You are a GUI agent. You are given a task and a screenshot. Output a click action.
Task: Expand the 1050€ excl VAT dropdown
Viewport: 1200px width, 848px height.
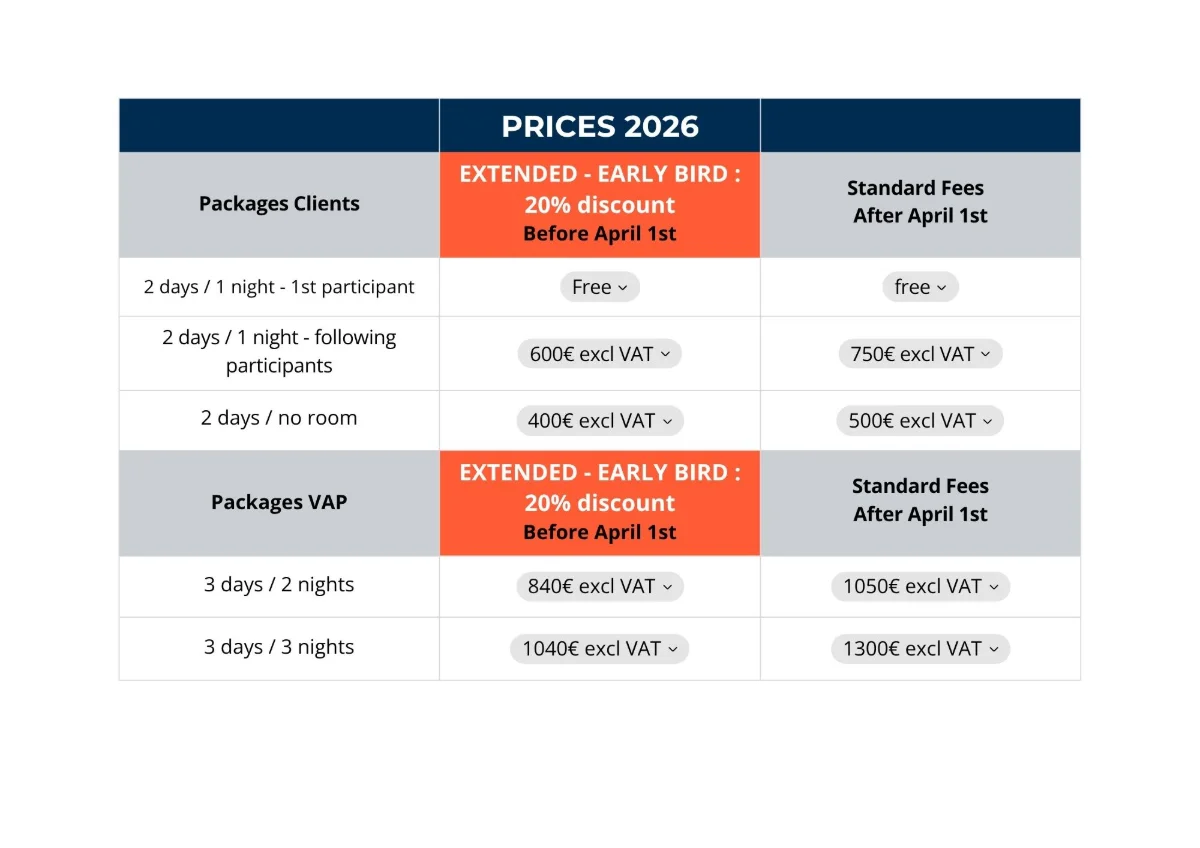(x=920, y=587)
